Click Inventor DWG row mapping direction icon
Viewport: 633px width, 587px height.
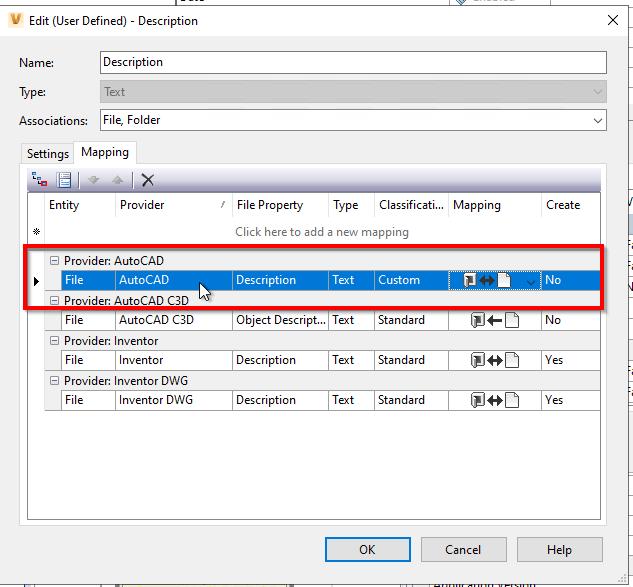495,400
